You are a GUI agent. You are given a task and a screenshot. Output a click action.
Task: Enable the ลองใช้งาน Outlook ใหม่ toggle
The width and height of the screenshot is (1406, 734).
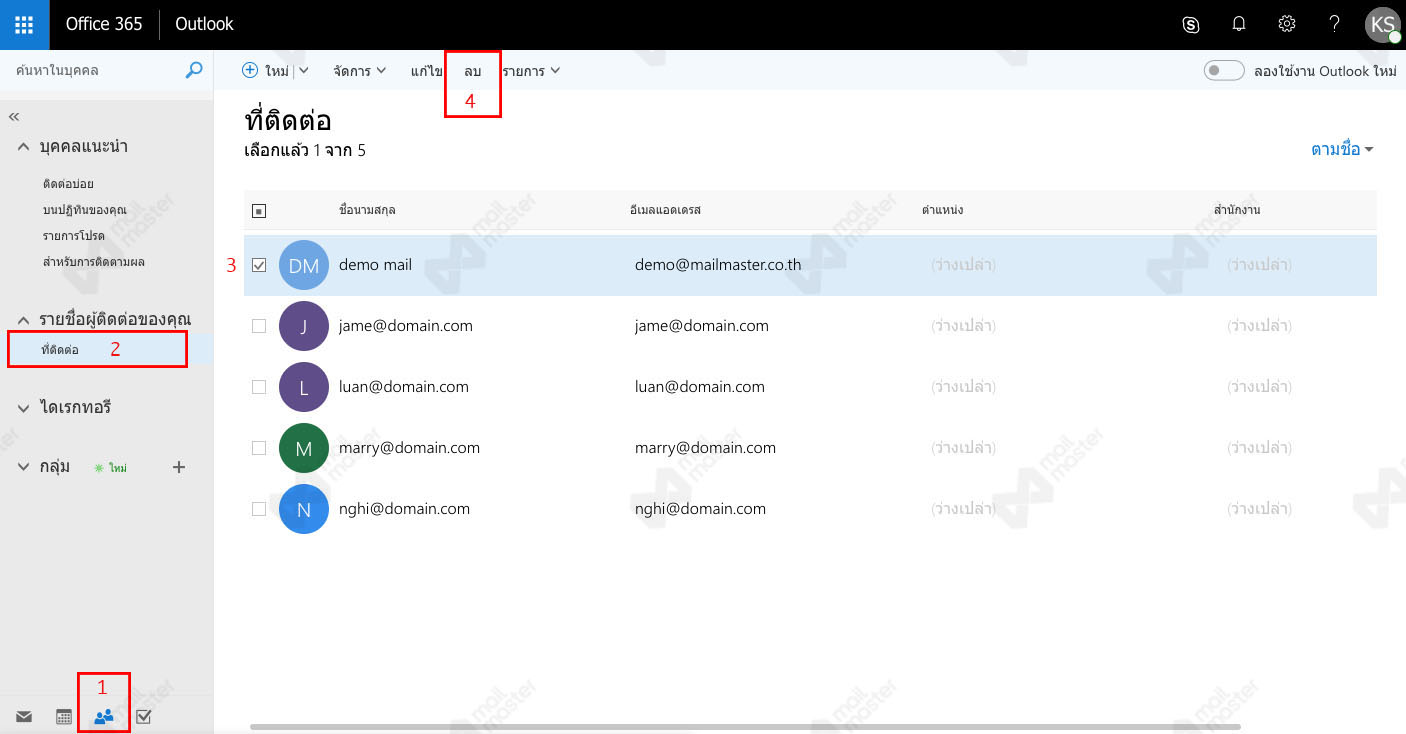coord(1224,71)
